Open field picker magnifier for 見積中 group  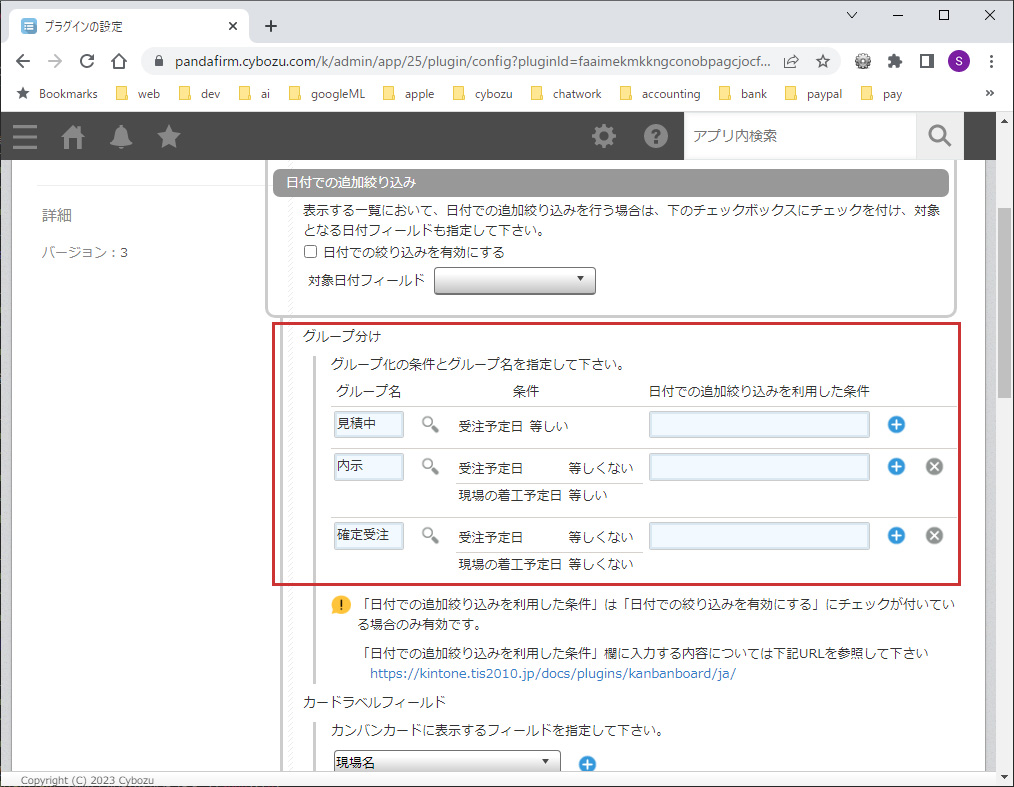point(429,424)
